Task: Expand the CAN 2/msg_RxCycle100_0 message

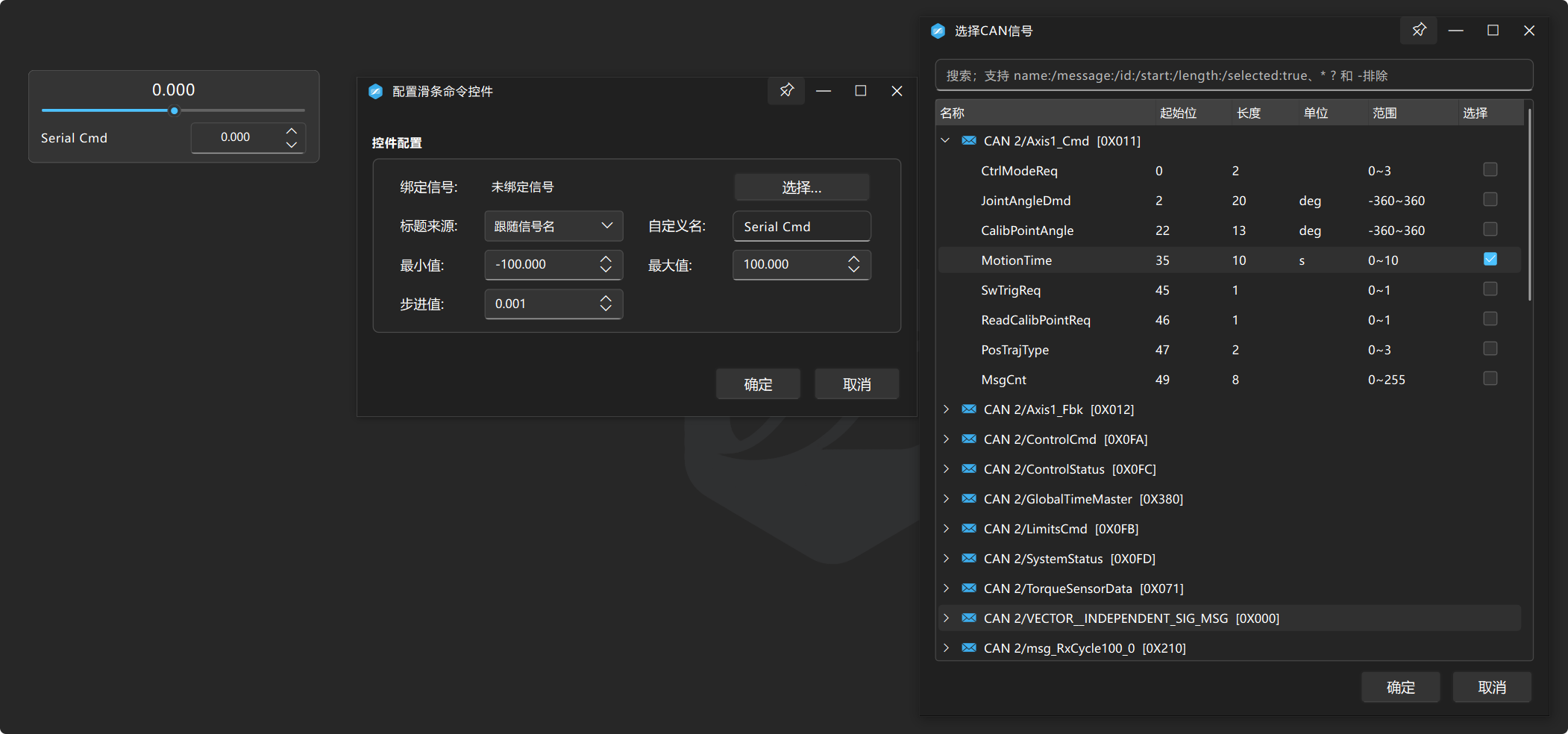Action: tap(946, 647)
